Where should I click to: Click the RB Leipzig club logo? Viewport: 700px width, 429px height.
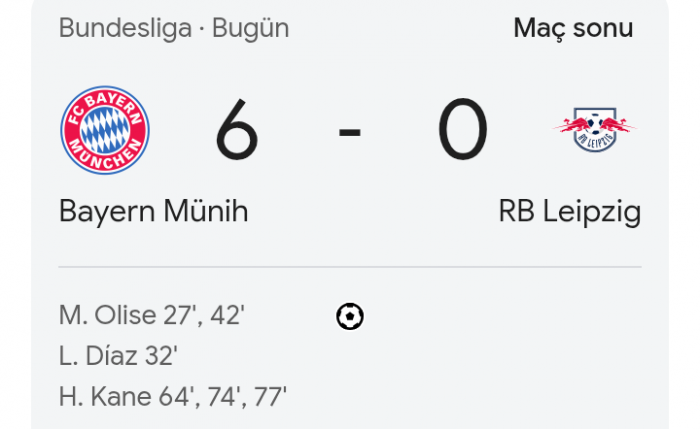click(595, 130)
